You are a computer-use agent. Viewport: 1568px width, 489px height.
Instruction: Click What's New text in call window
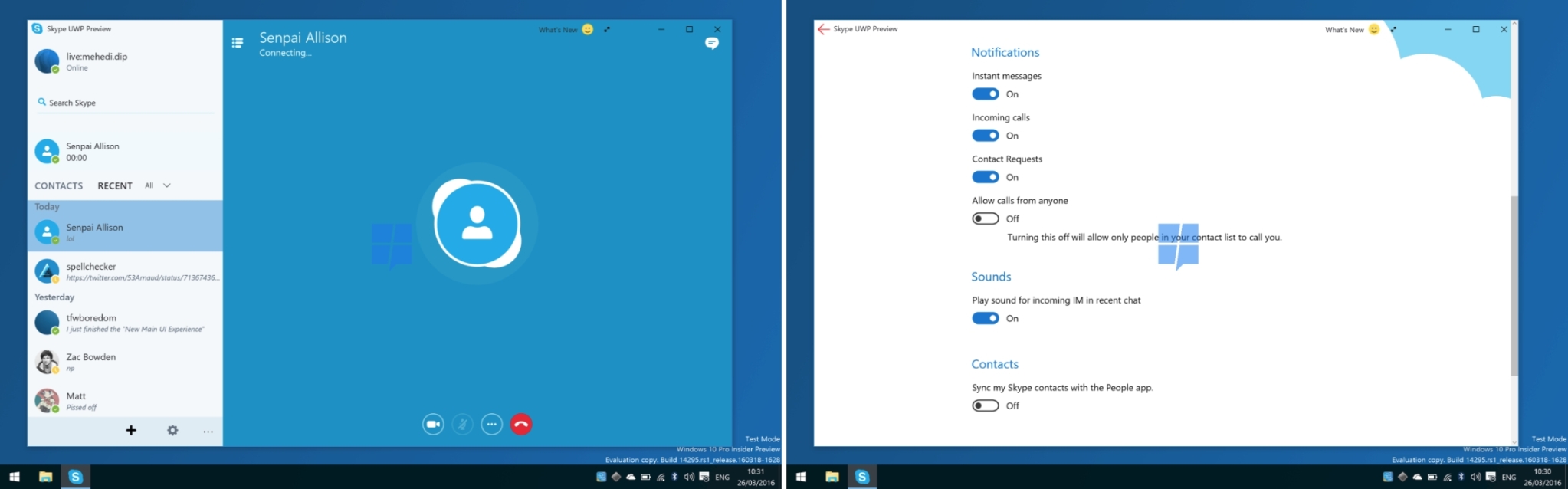pos(558,30)
